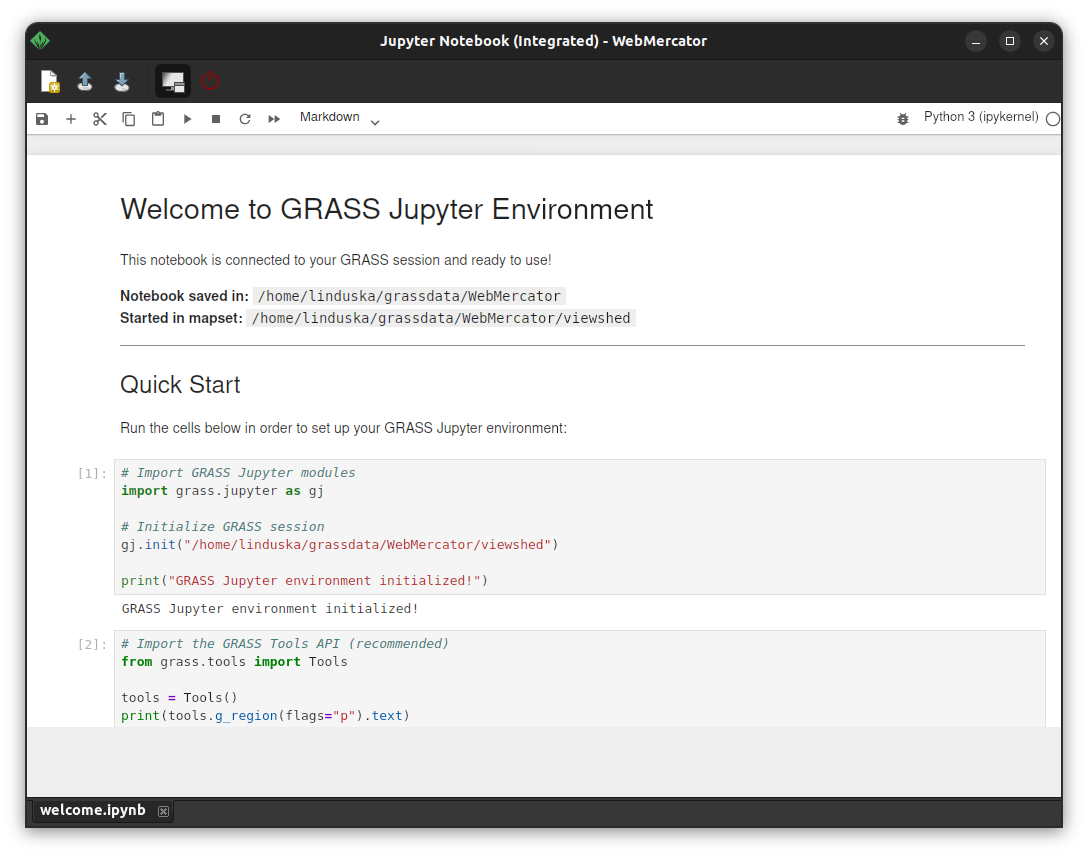Insert a new cell with plus icon

pos(71,119)
